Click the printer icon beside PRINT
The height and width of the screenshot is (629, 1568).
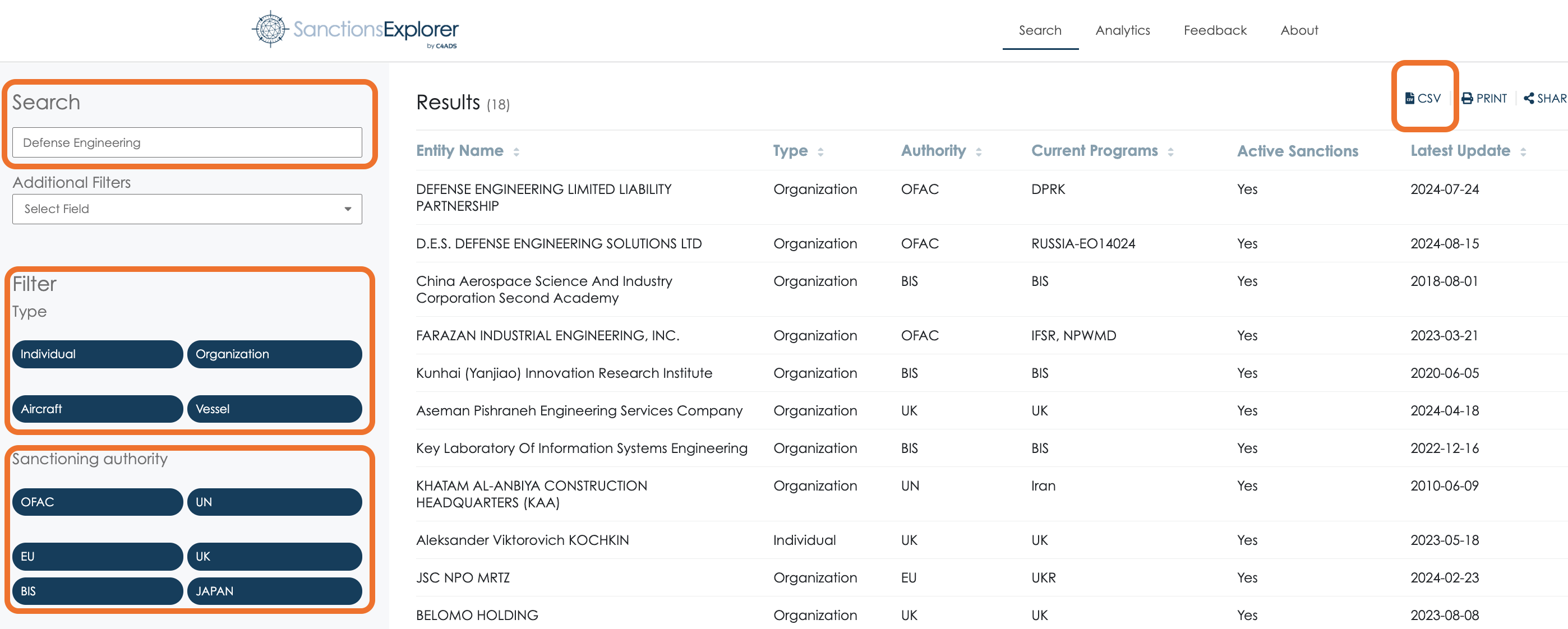tap(1468, 98)
